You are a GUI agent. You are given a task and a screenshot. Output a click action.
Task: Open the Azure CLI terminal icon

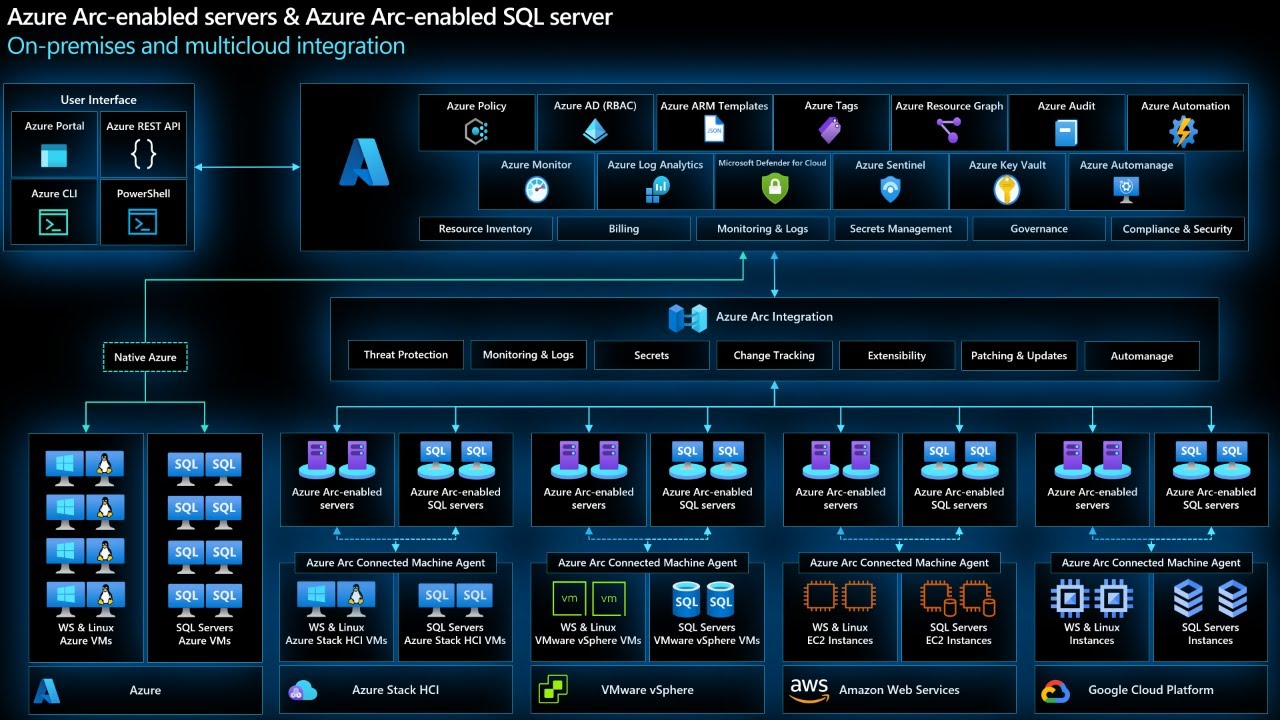click(54, 223)
